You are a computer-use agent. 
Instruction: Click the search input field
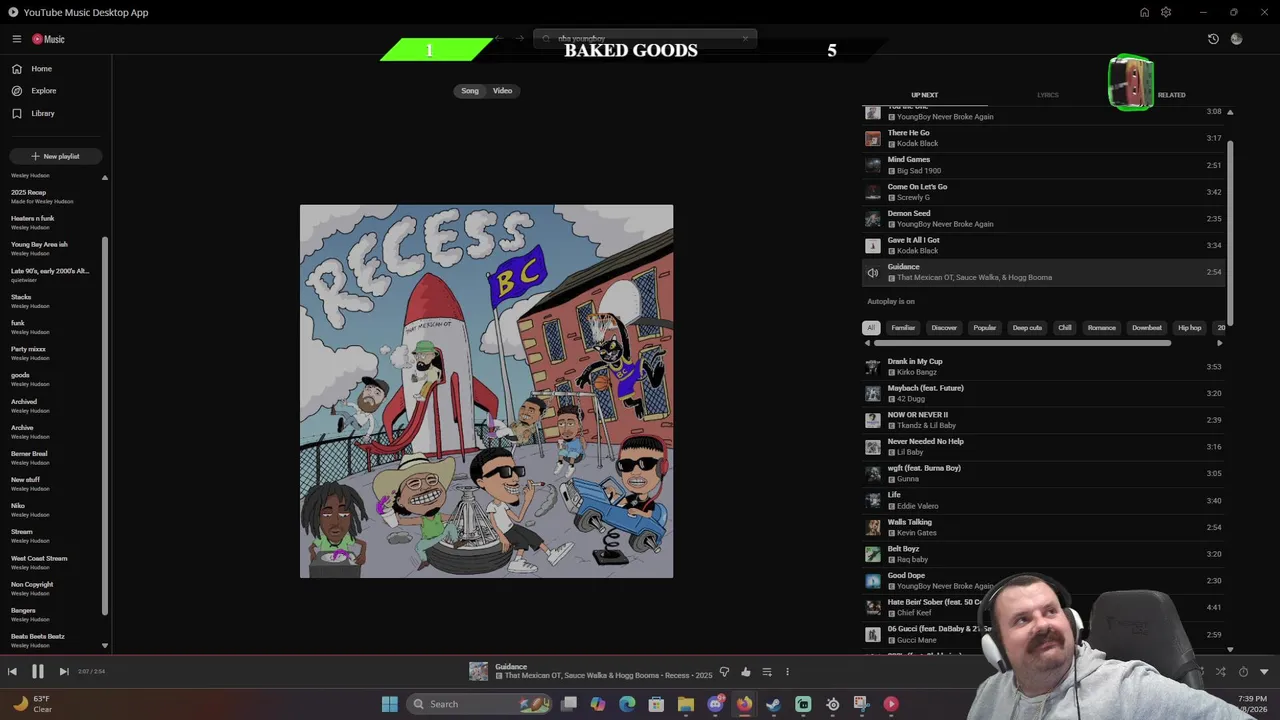pos(645,38)
